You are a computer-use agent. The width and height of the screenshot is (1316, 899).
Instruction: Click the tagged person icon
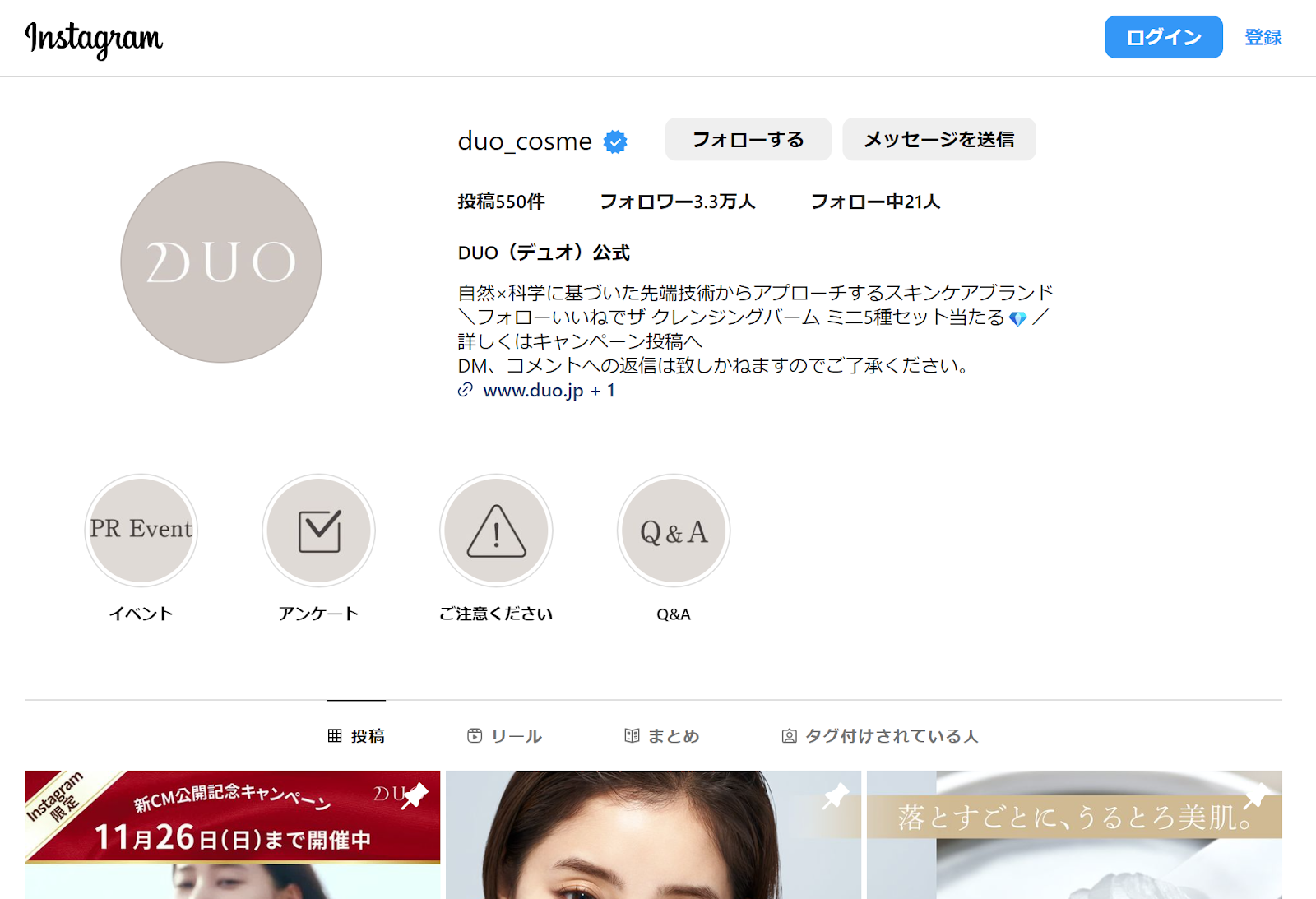[789, 736]
